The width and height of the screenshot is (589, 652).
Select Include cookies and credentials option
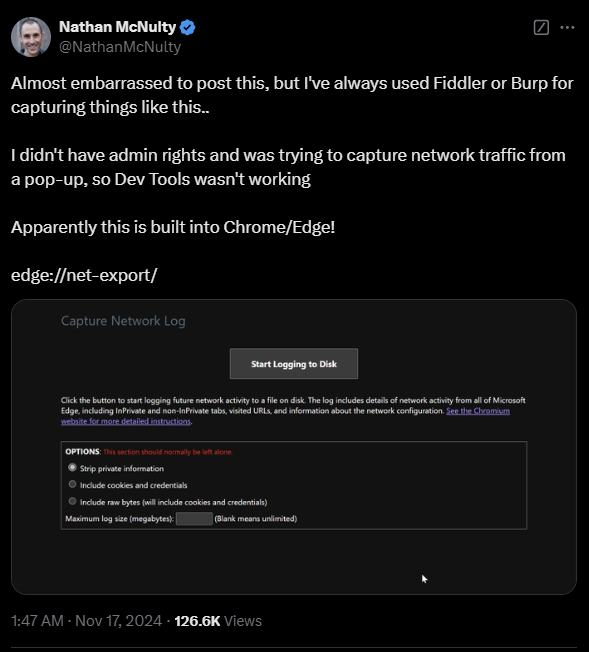pyautogui.click(x=72, y=484)
